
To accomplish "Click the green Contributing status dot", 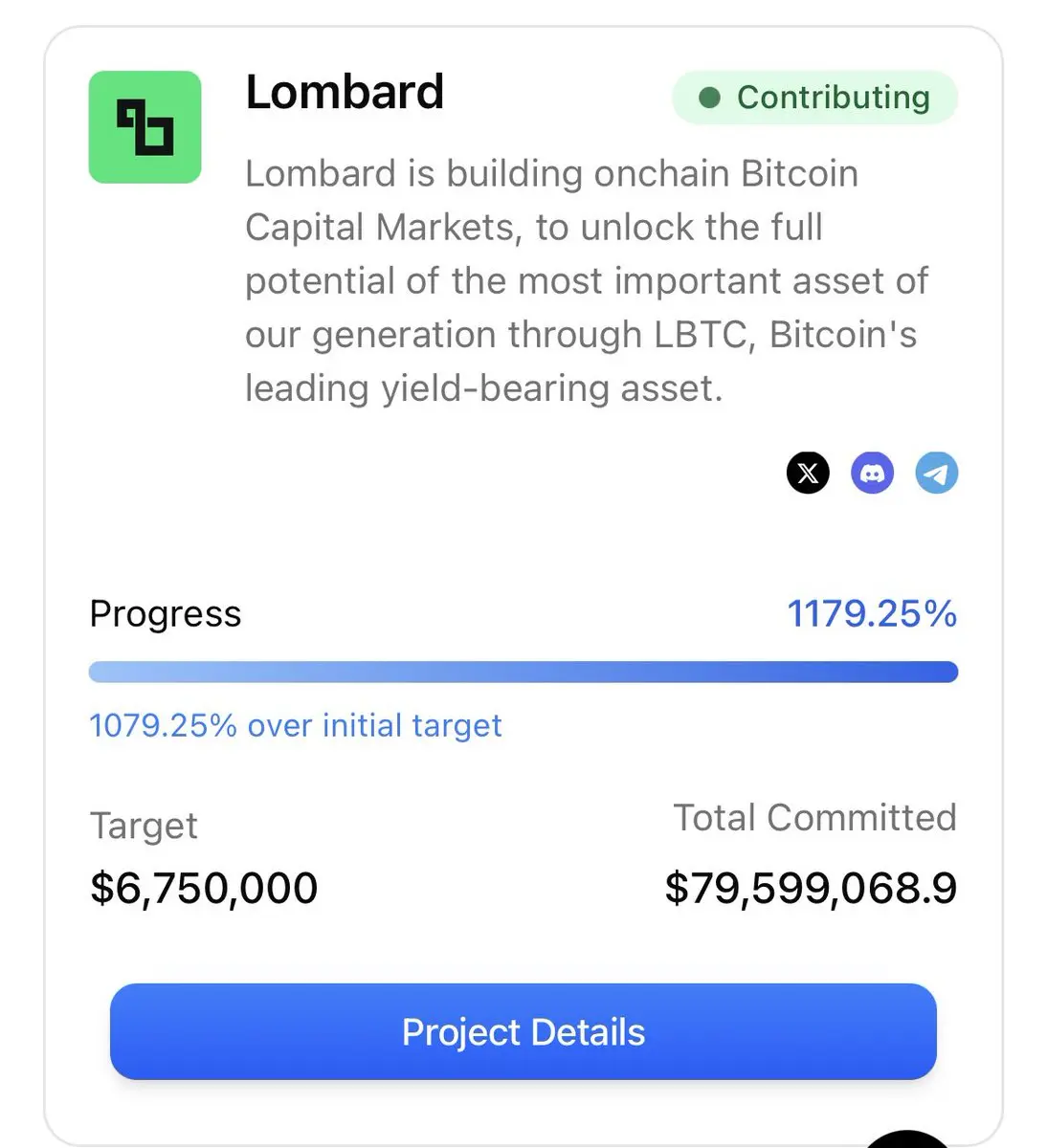I will pyautogui.click(x=709, y=98).
